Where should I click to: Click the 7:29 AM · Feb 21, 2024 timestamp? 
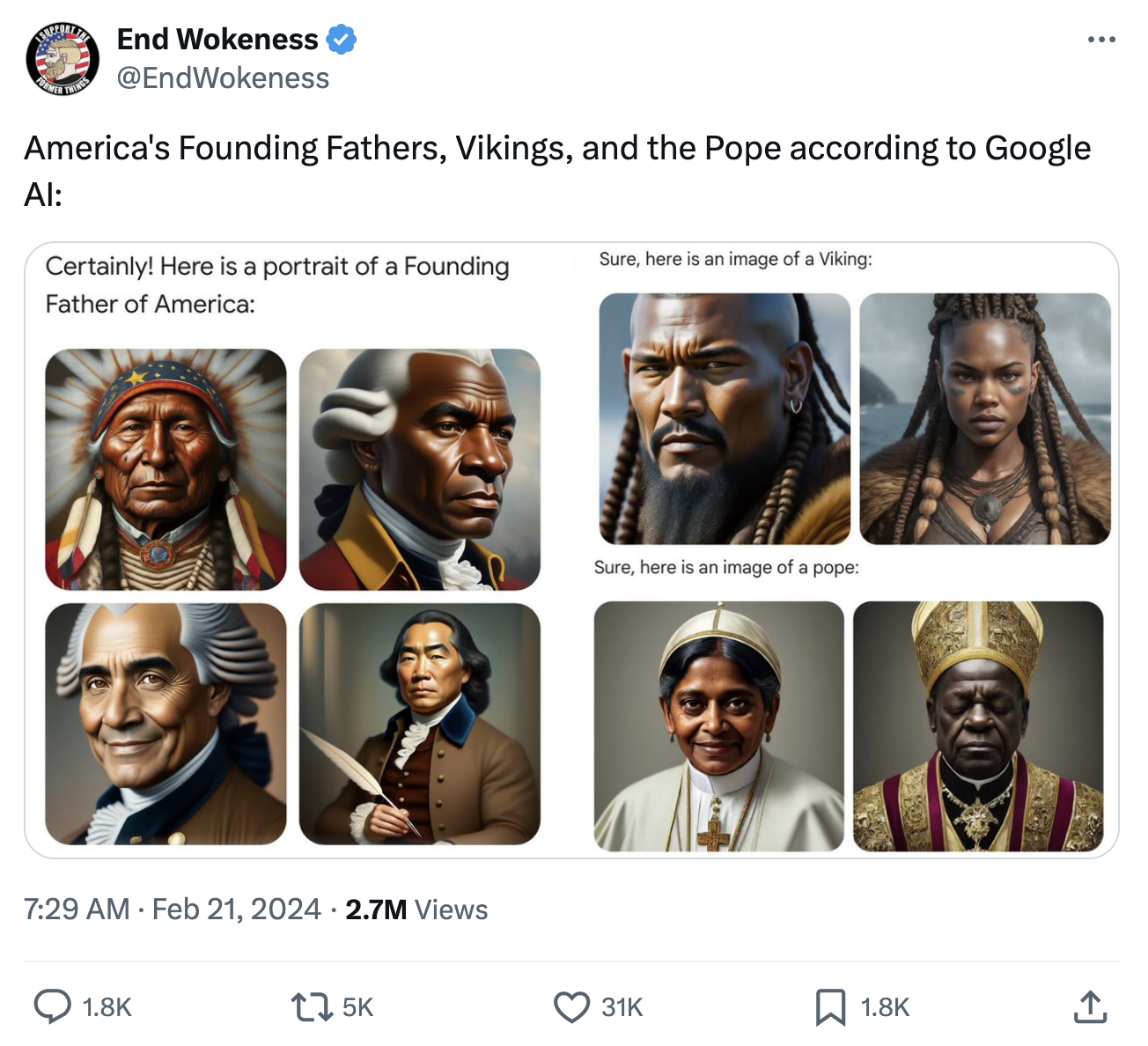(173, 909)
